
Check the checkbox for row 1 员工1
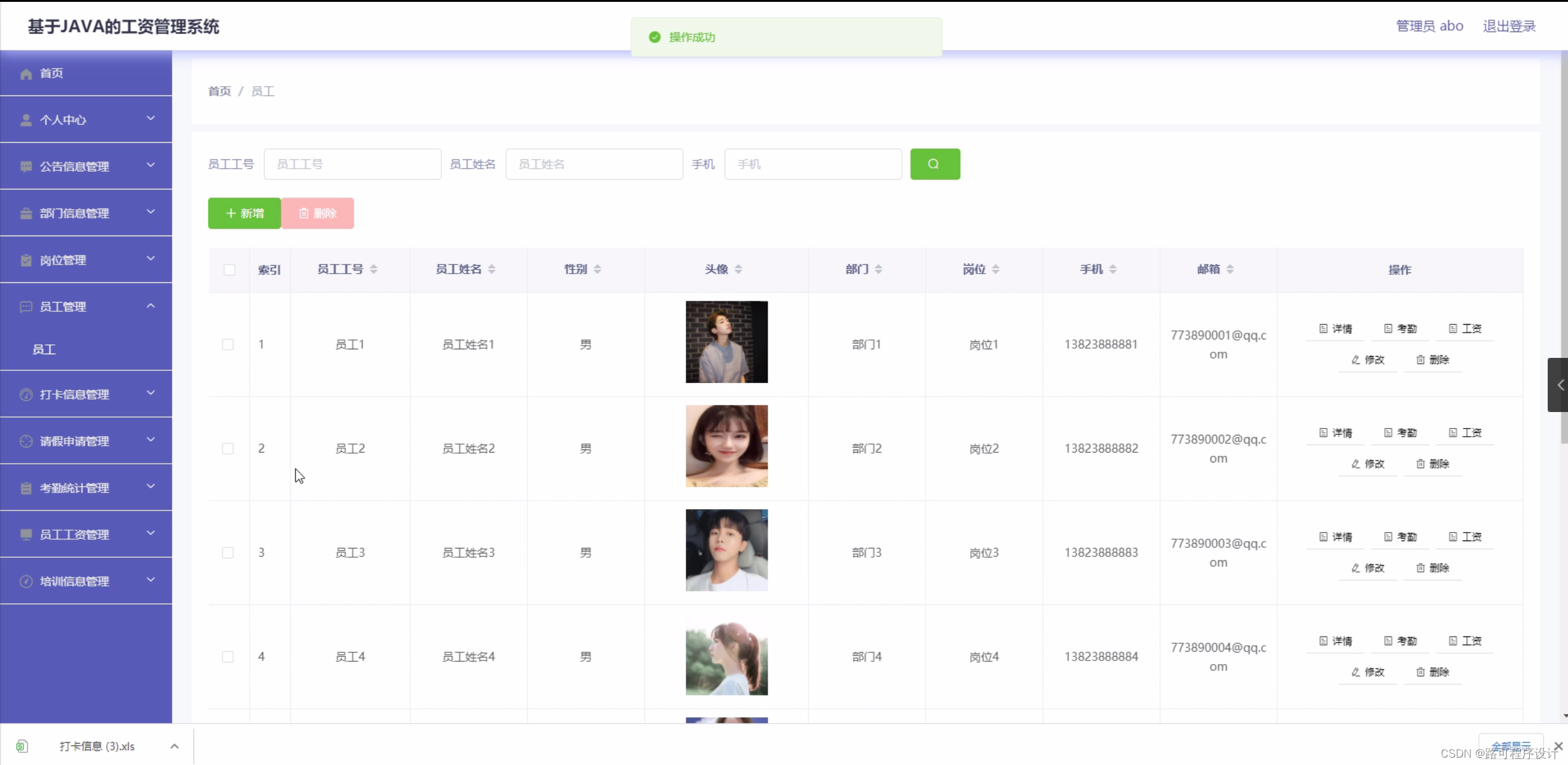(x=228, y=344)
